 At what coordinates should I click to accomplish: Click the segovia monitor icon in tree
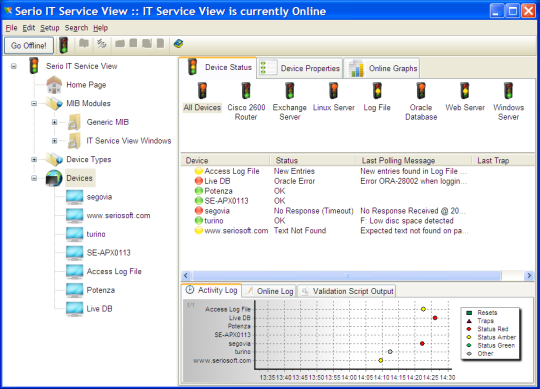tap(74, 197)
